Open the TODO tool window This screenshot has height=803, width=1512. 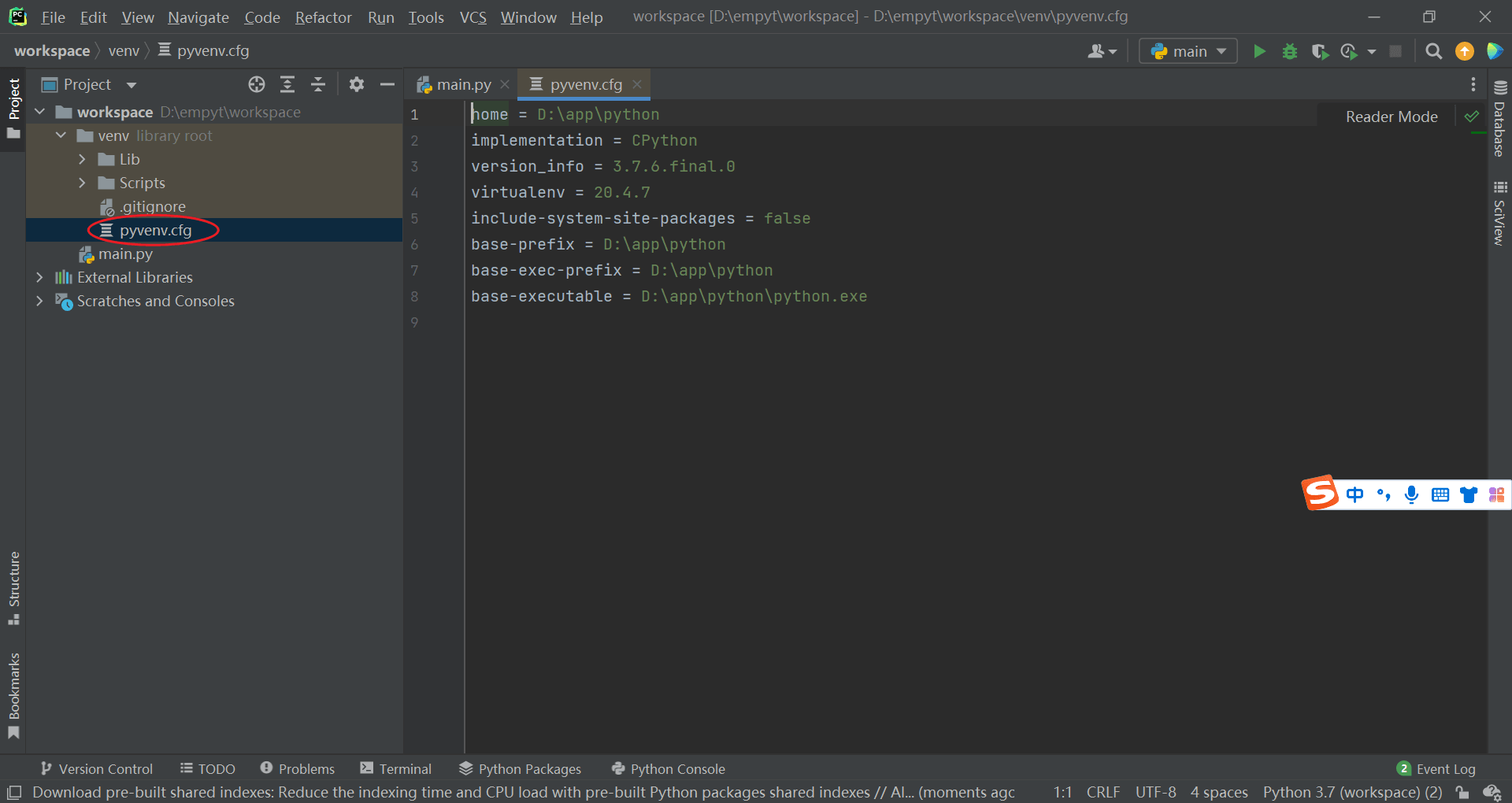pos(208,769)
